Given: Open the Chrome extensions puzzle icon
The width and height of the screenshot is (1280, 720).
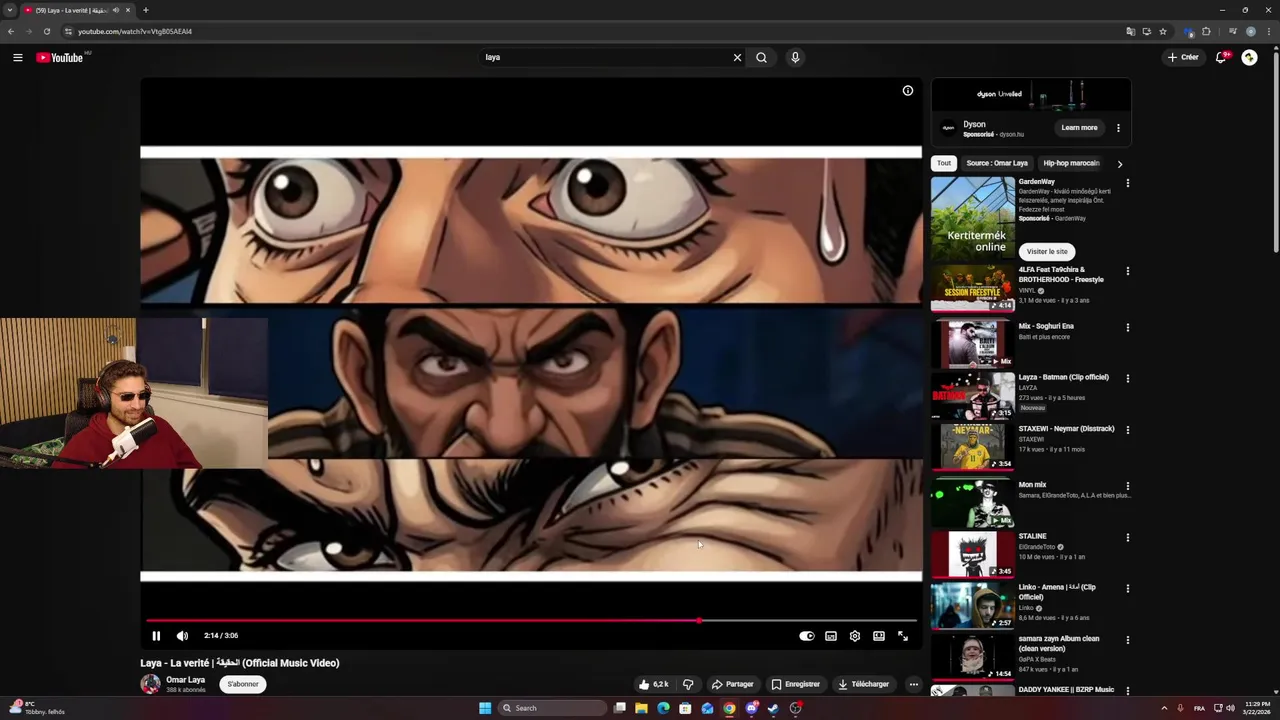Looking at the screenshot, I should tap(1206, 31).
